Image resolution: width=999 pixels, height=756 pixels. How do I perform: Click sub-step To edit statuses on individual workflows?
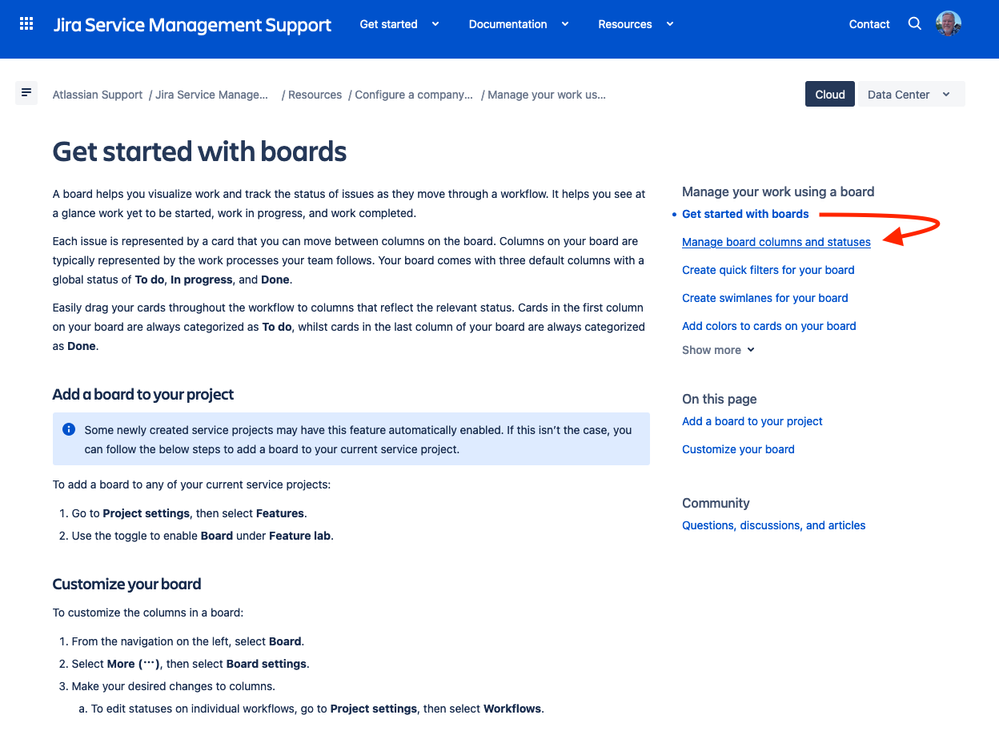pos(317,708)
